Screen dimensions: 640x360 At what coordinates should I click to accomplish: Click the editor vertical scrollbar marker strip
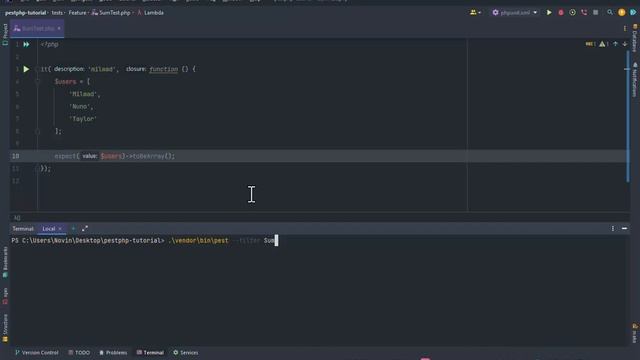[x=627, y=116]
